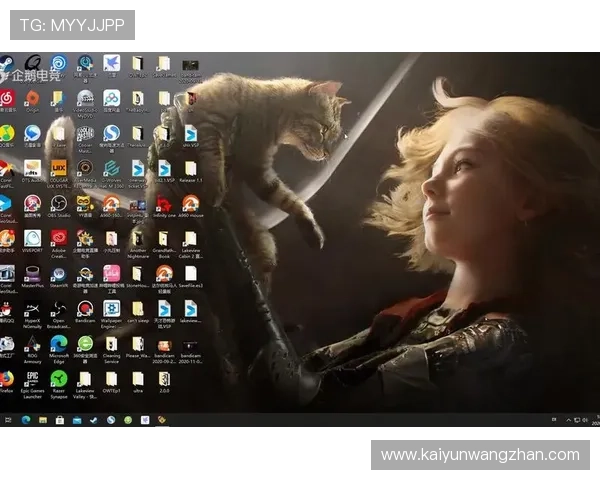Open the Epic Games Launcher shortcut

point(32,379)
